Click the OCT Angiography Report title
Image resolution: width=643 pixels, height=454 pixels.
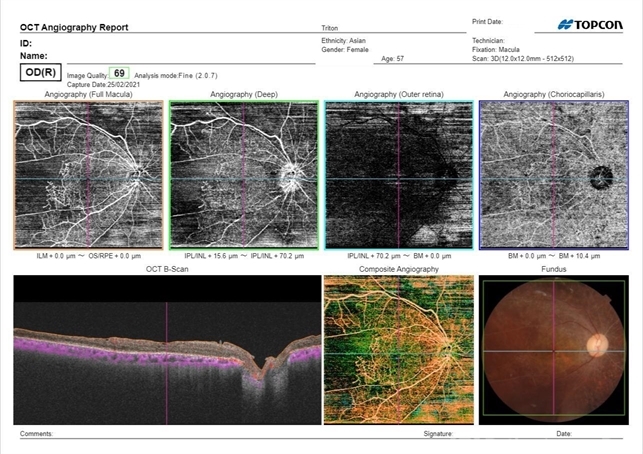[x=72, y=29]
